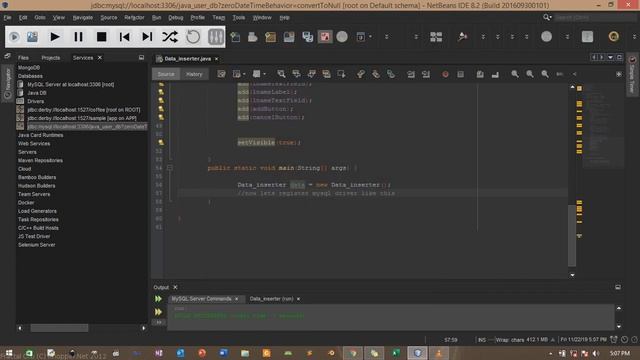Click the top green Re-run output arrows
The width and height of the screenshot is (640, 360).
click(158, 299)
